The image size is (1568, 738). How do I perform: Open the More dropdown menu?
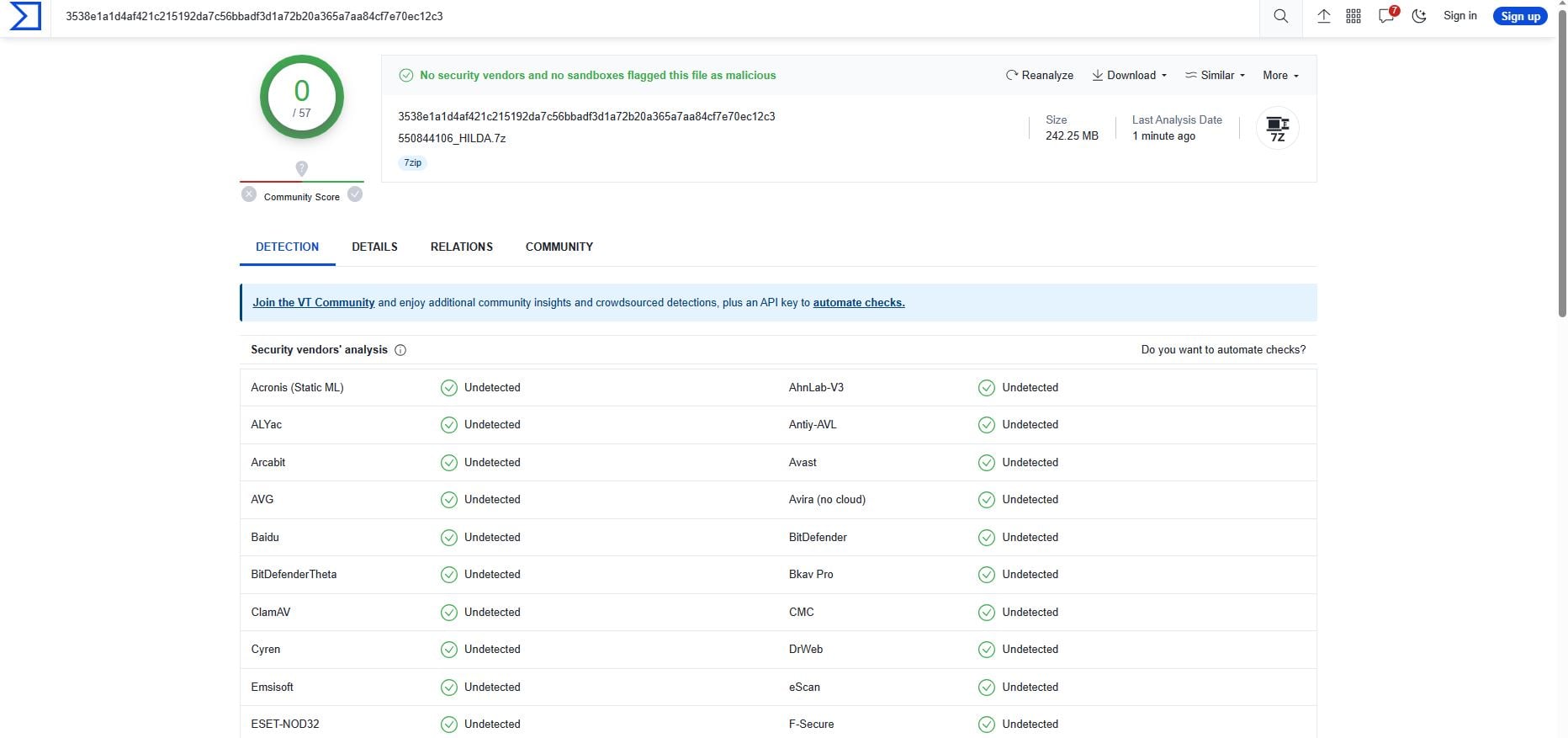[1281, 75]
